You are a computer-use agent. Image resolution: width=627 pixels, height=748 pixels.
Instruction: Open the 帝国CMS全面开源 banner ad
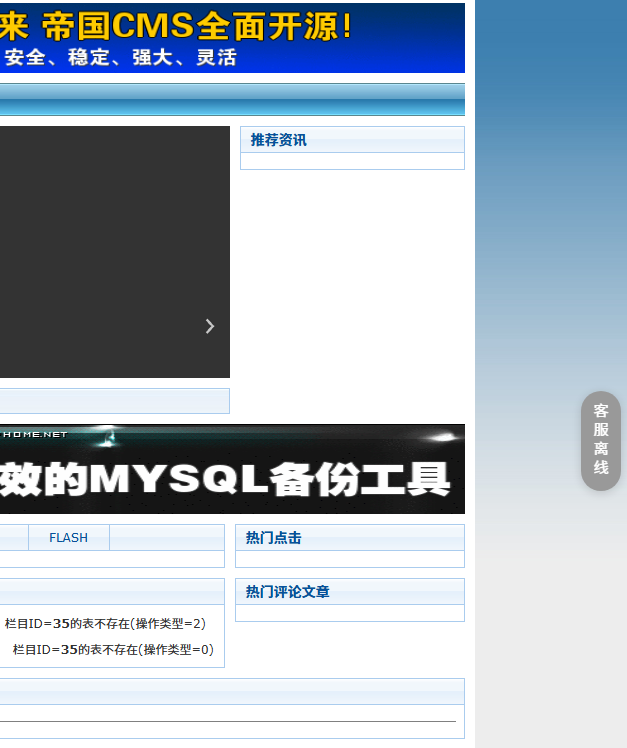(x=232, y=38)
